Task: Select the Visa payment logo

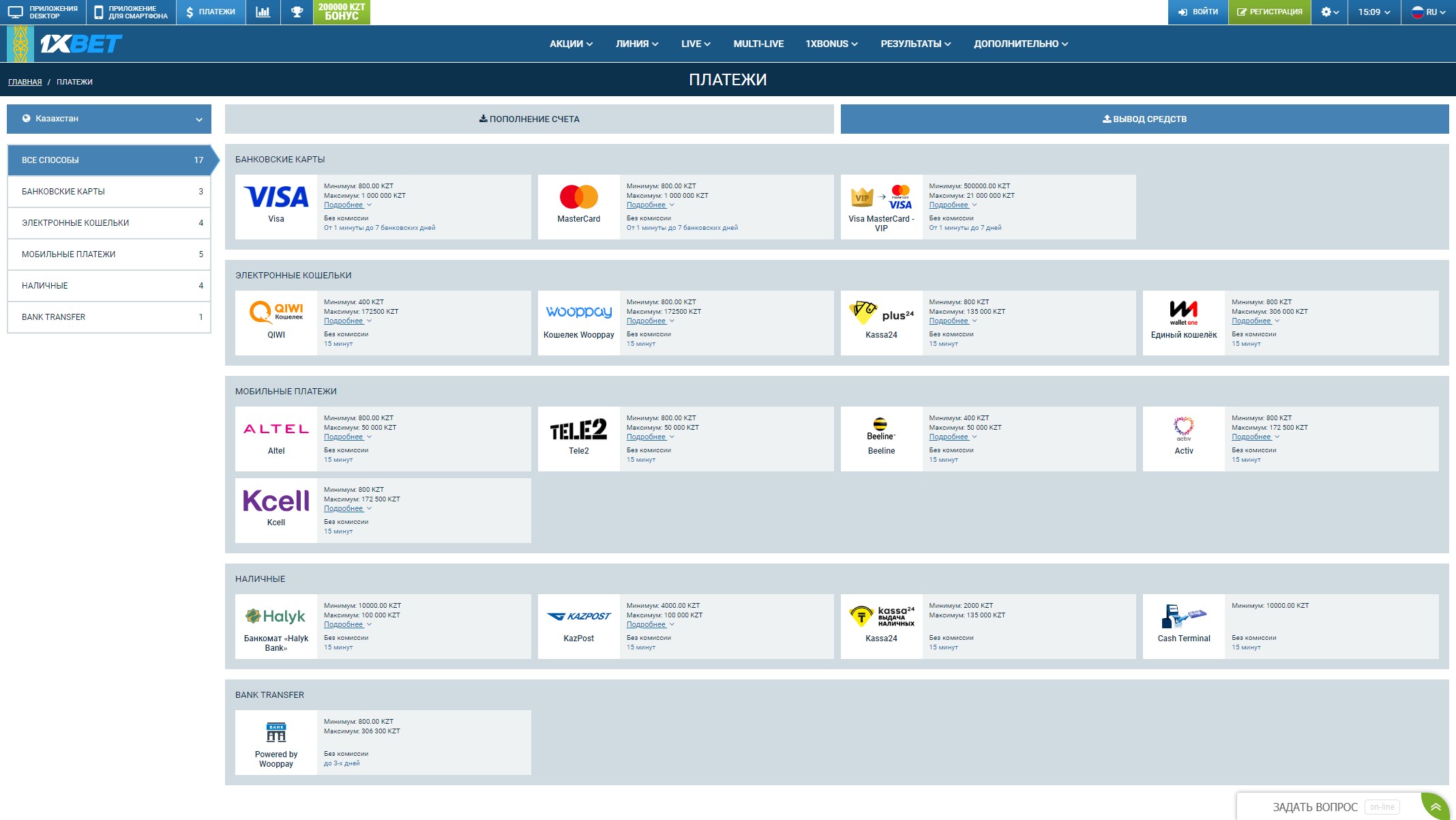Action: [x=276, y=196]
